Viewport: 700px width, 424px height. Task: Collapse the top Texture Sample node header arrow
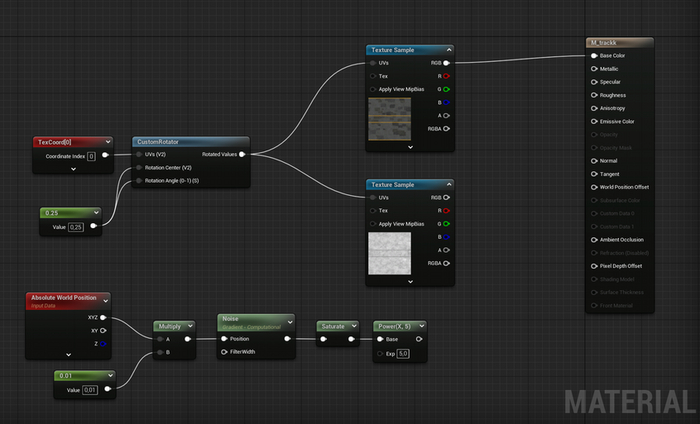[x=448, y=49]
